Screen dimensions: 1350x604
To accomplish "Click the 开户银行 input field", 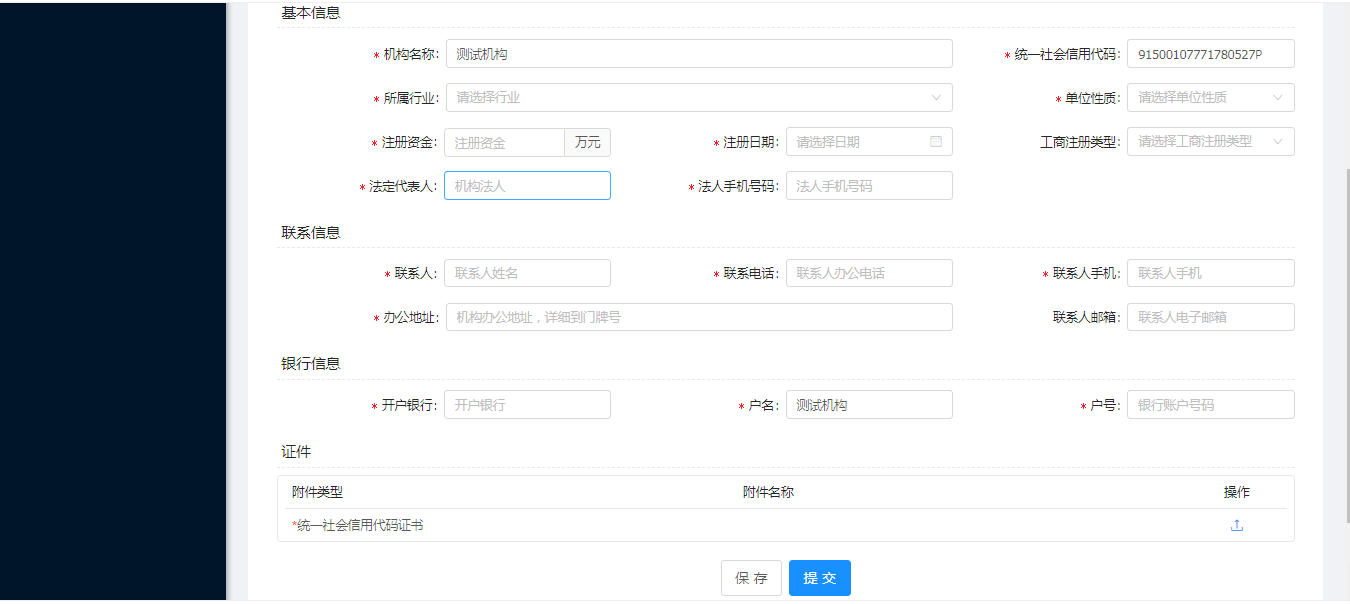I will tap(527, 404).
